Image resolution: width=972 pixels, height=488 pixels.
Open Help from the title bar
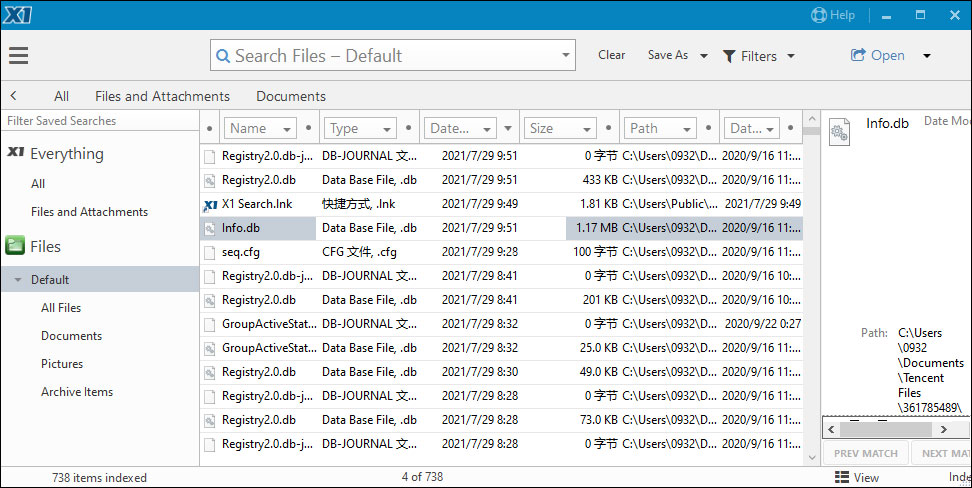point(833,15)
